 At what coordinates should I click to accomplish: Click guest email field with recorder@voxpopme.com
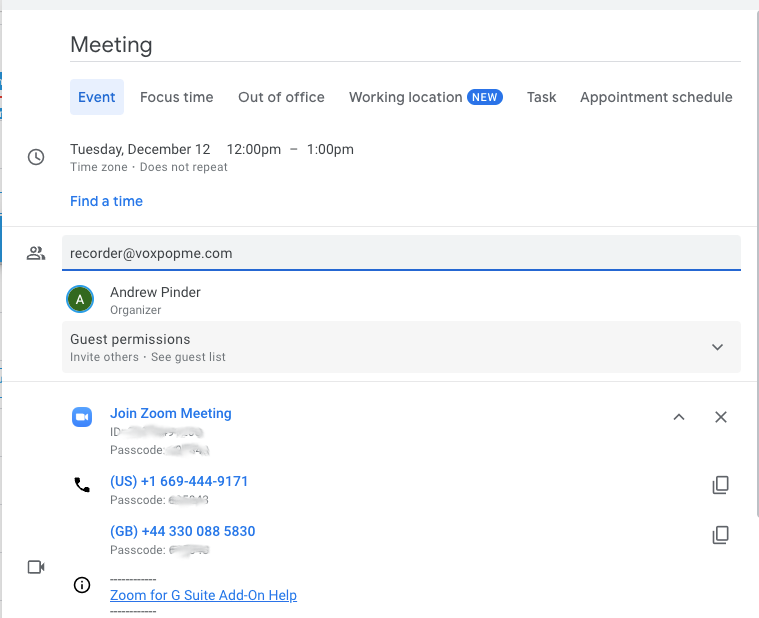point(401,253)
